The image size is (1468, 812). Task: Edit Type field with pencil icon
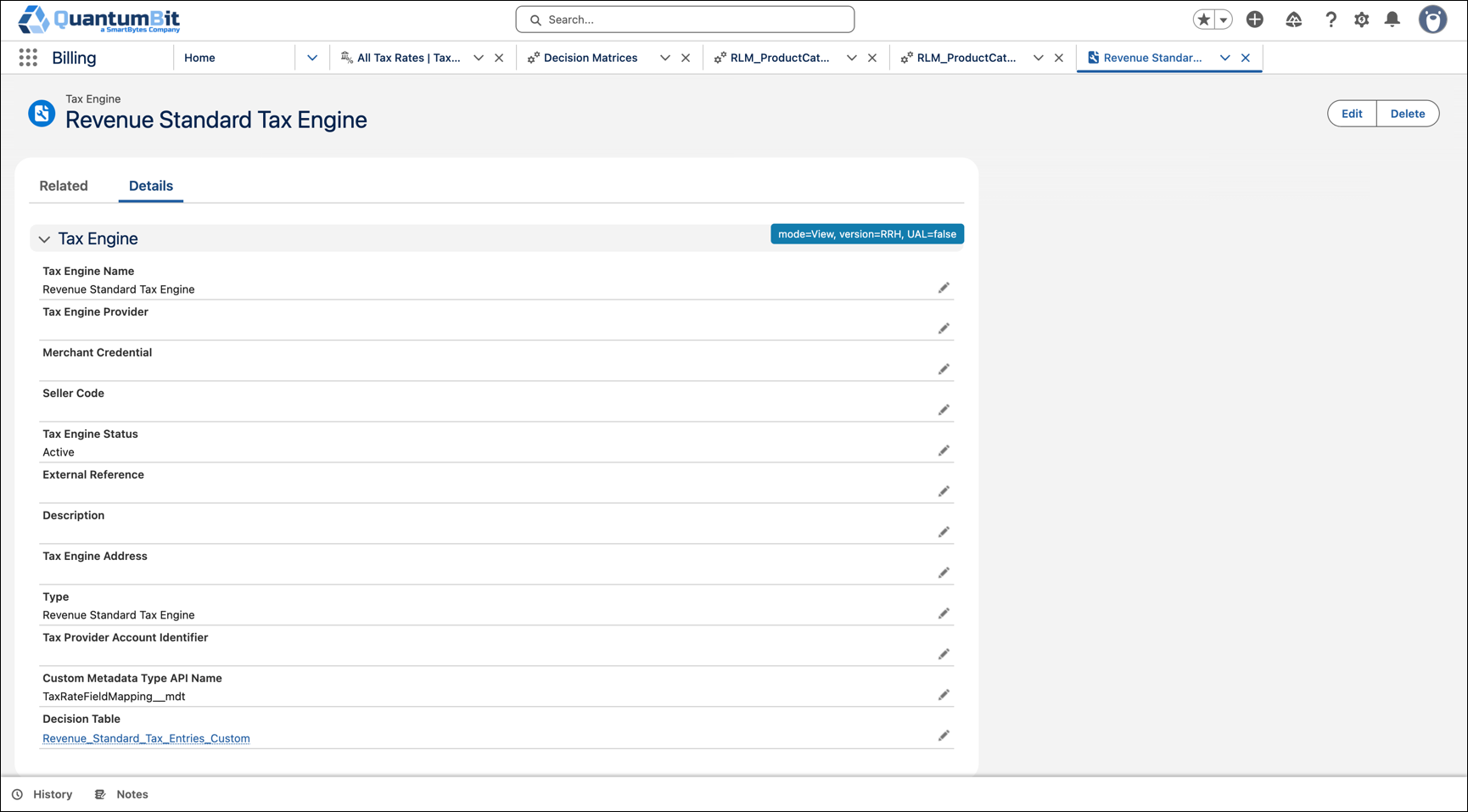tap(944, 613)
